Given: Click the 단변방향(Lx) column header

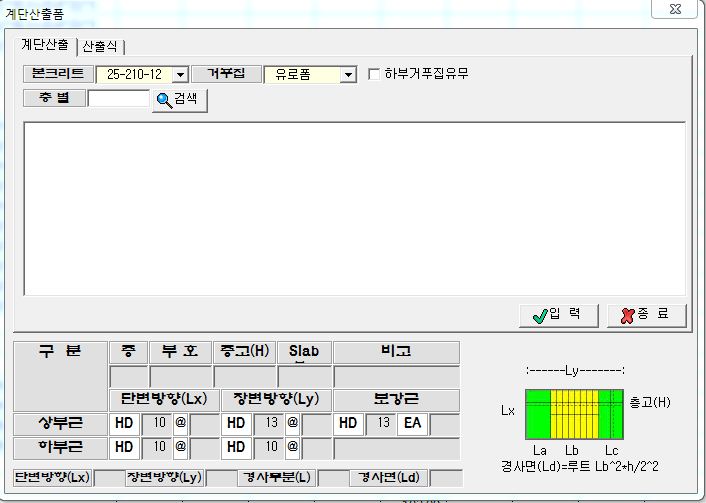Looking at the screenshot, I should point(164,400).
